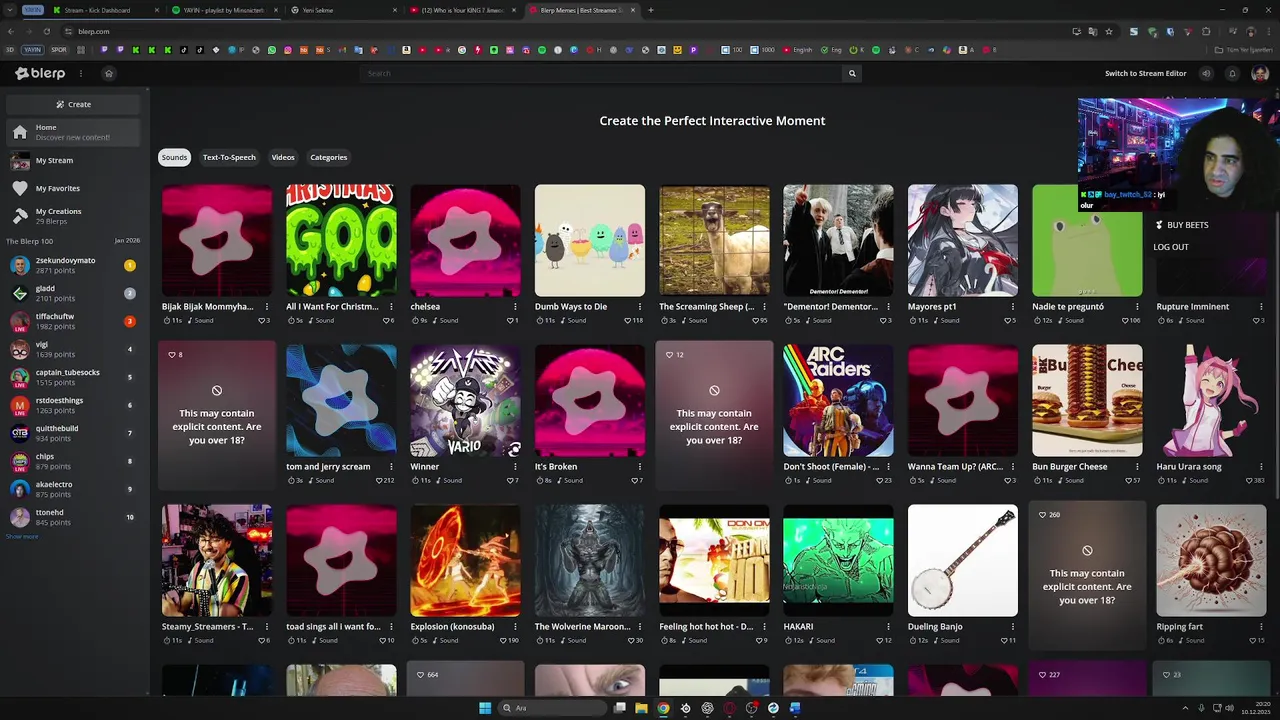This screenshot has width=1280, height=720.
Task: Play the Bun Burger Cheese thumbnail
Action: pyautogui.click(x=1087, y=400)
